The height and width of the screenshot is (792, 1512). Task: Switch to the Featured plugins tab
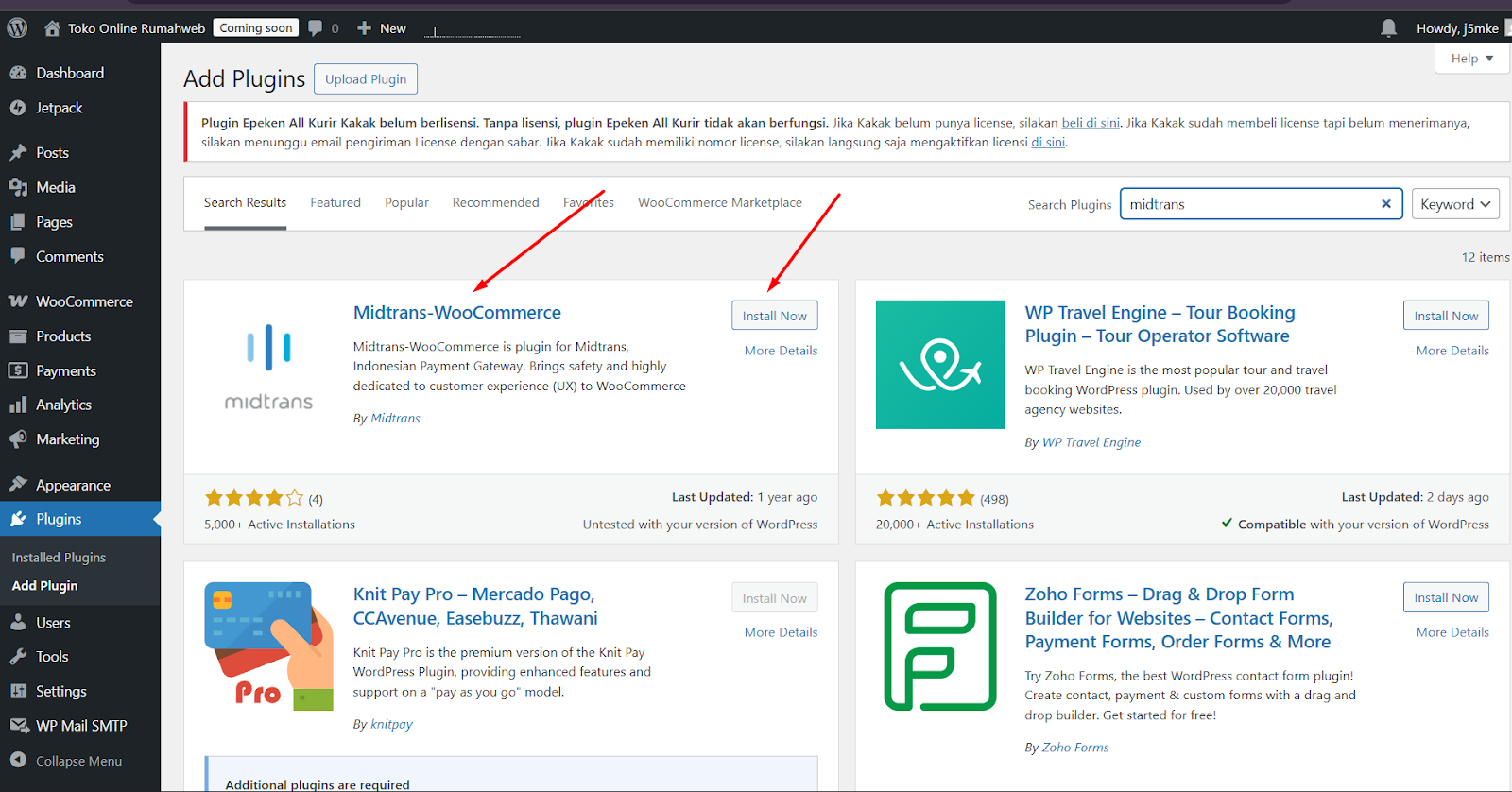[335, 202]
